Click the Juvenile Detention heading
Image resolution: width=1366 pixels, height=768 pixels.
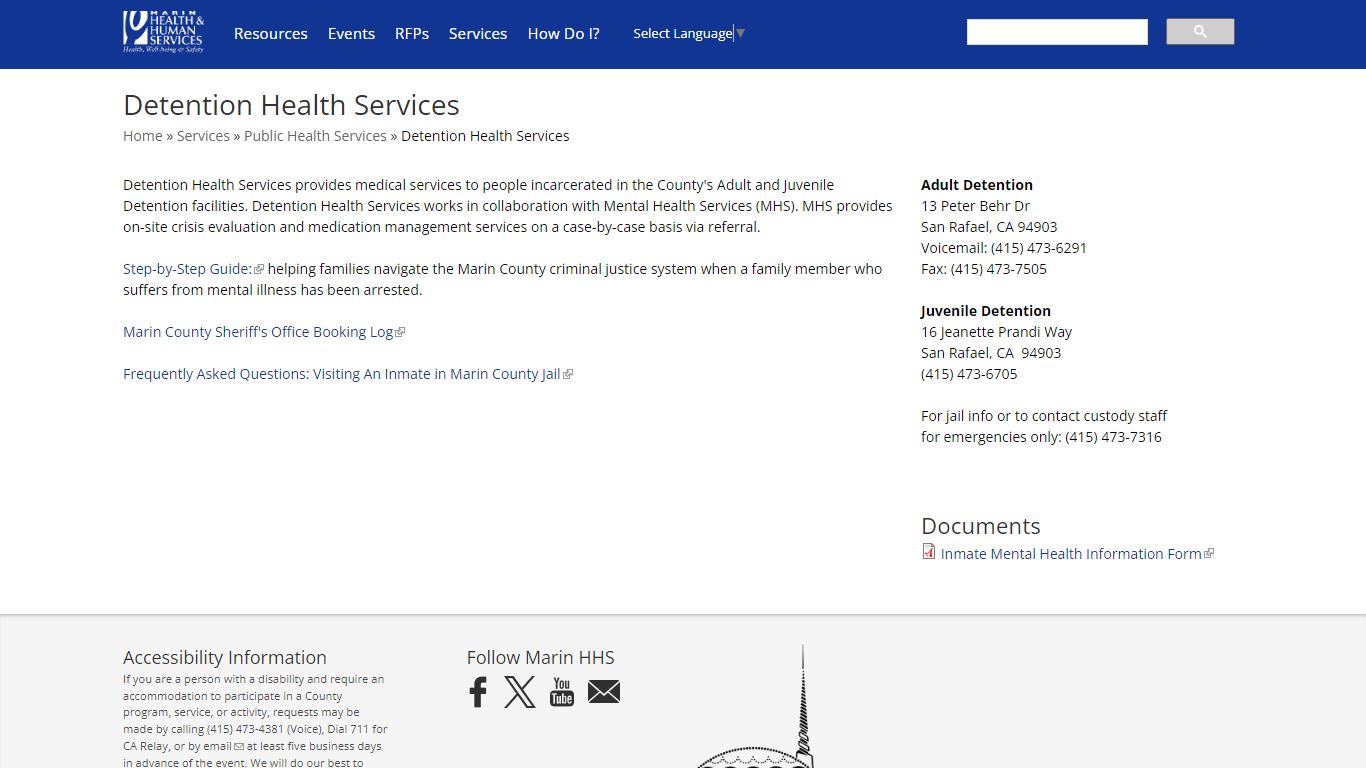(986, 311)
